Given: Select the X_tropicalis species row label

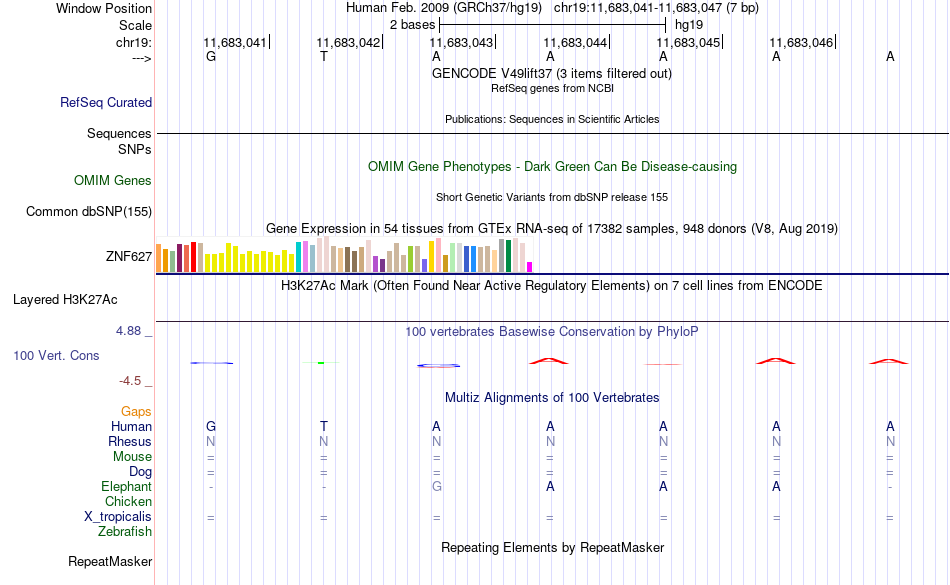Looking at the screenshot, I should tap(118, 517).
